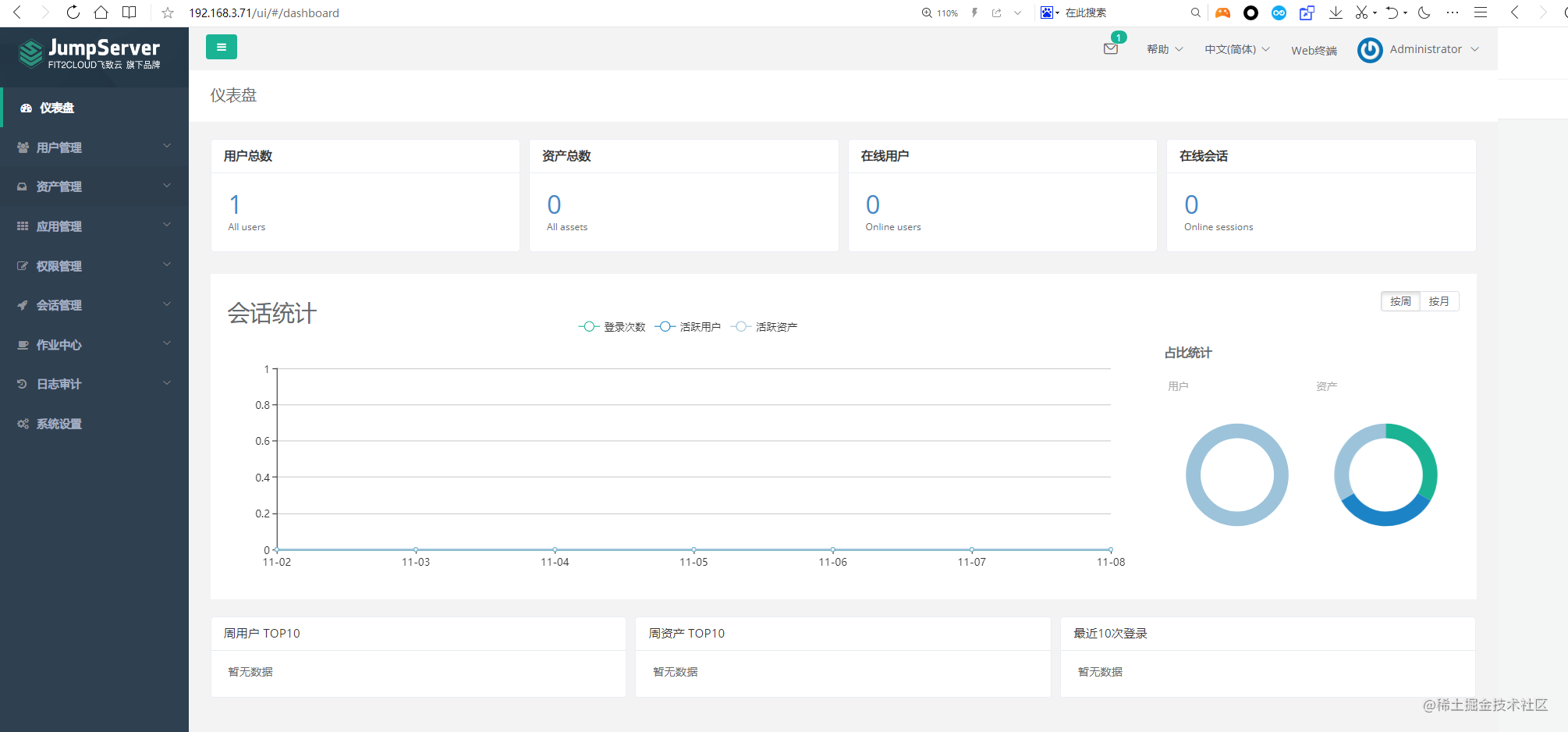This screenshot has height=732, width=1568.
Task: Click the browser address bar URL
Action: click(x=264, y=12)
